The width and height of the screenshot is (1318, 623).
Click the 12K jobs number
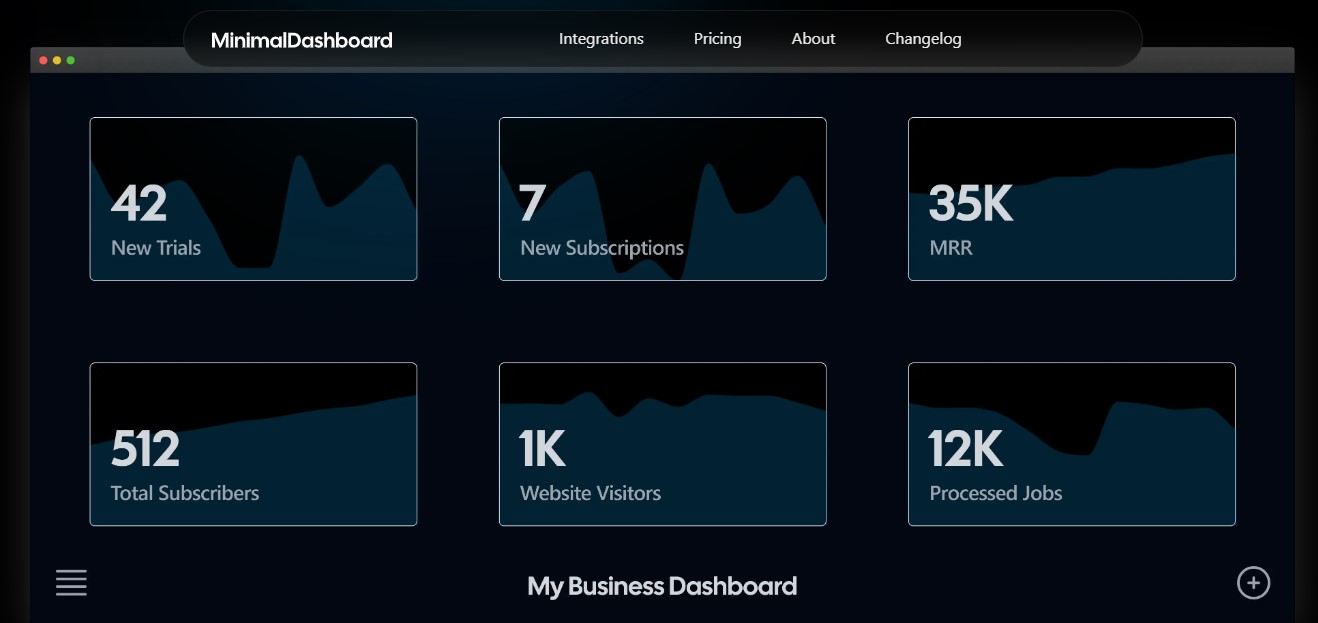(965, 449)
